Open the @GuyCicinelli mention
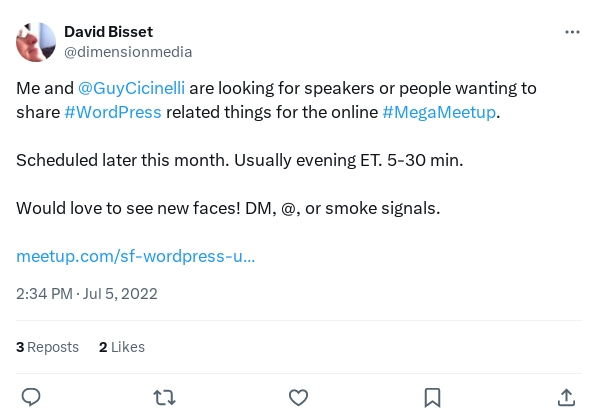Viewport: 598px width, 411px height. (x=132, y=88)
